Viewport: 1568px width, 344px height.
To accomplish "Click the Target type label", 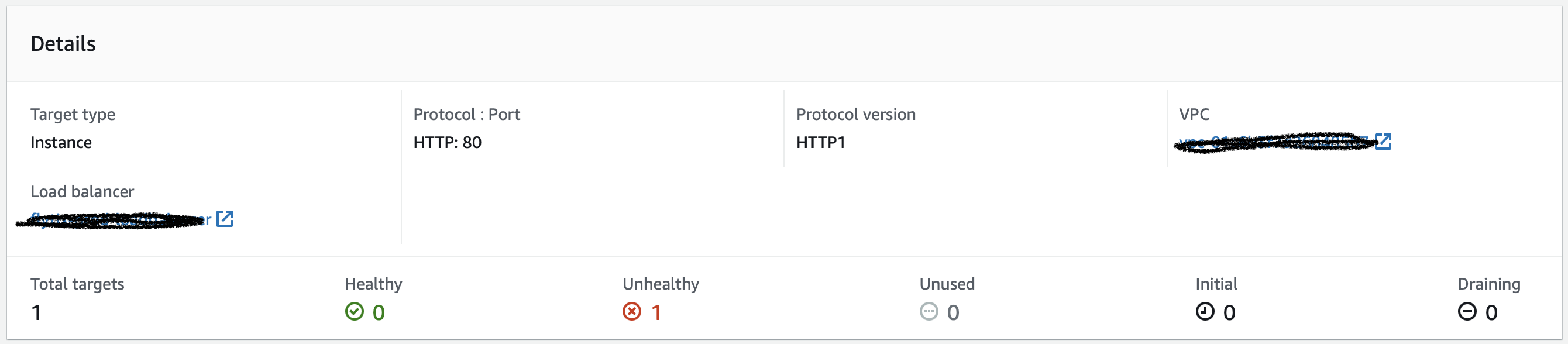I will click(73, 115).
